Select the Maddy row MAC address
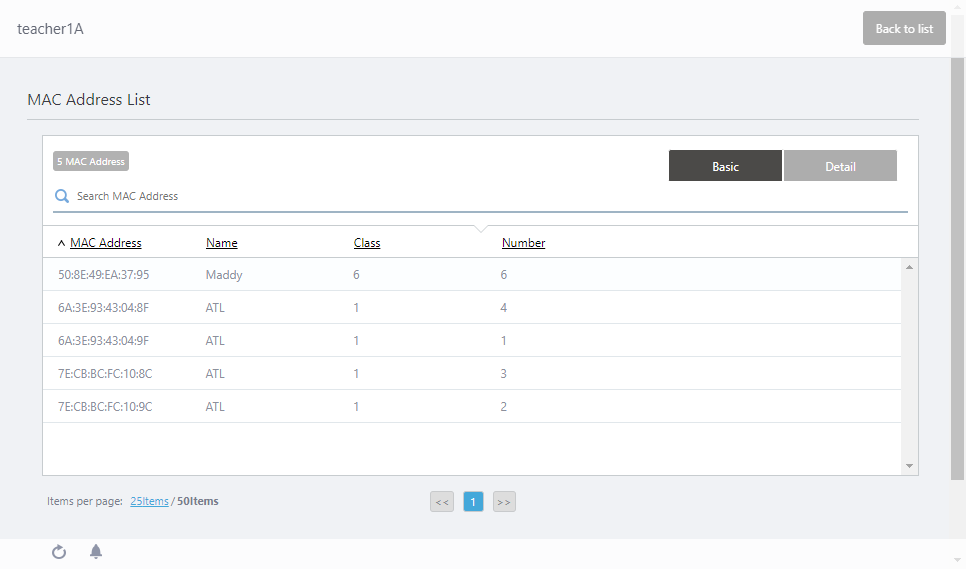 point(104,274)
